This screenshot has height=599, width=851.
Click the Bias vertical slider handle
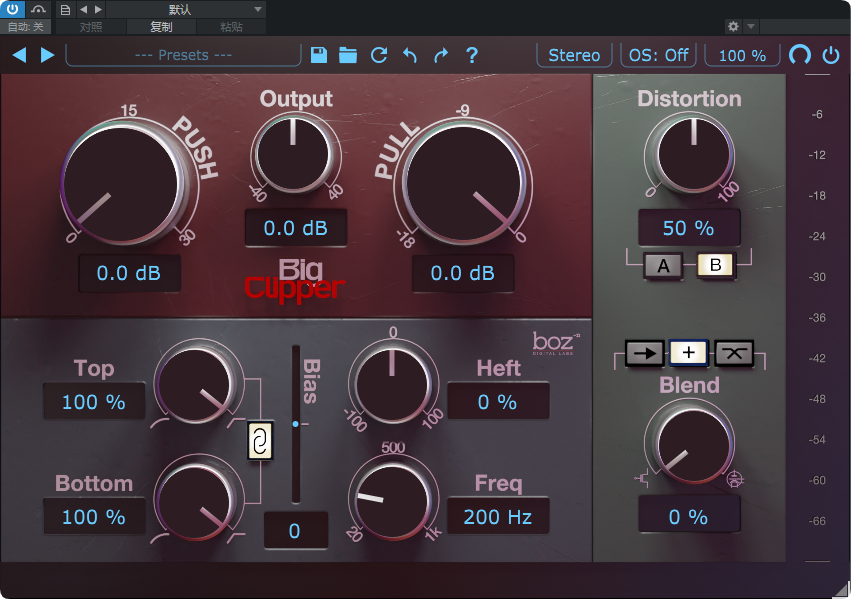(296, 423)
